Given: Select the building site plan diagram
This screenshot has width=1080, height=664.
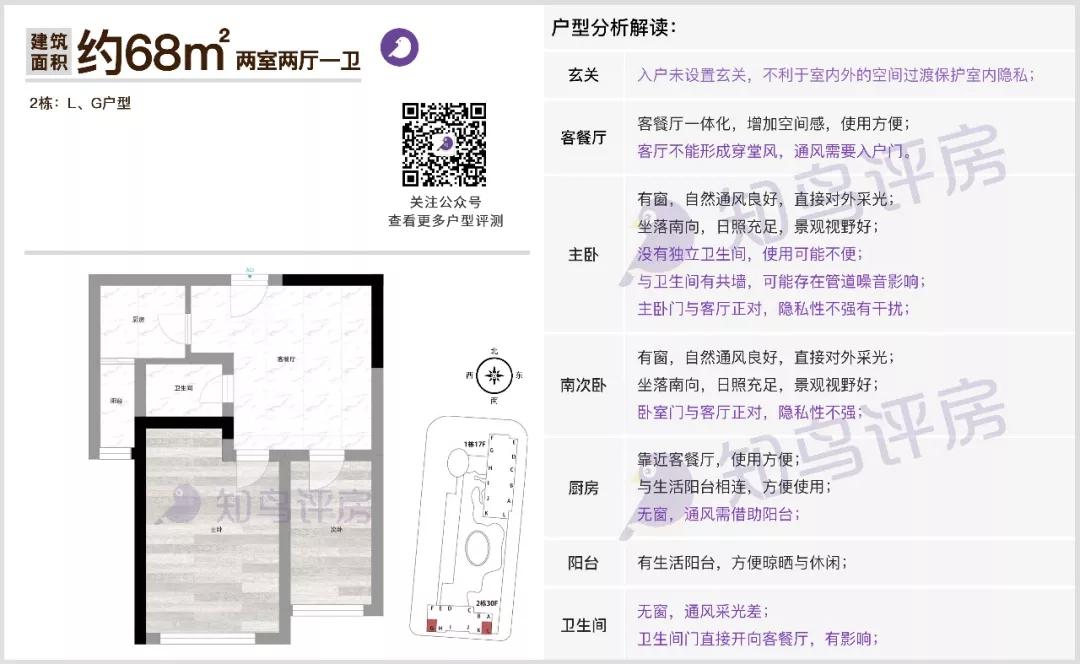Looking at the screenshot, I should click(470, 540).
